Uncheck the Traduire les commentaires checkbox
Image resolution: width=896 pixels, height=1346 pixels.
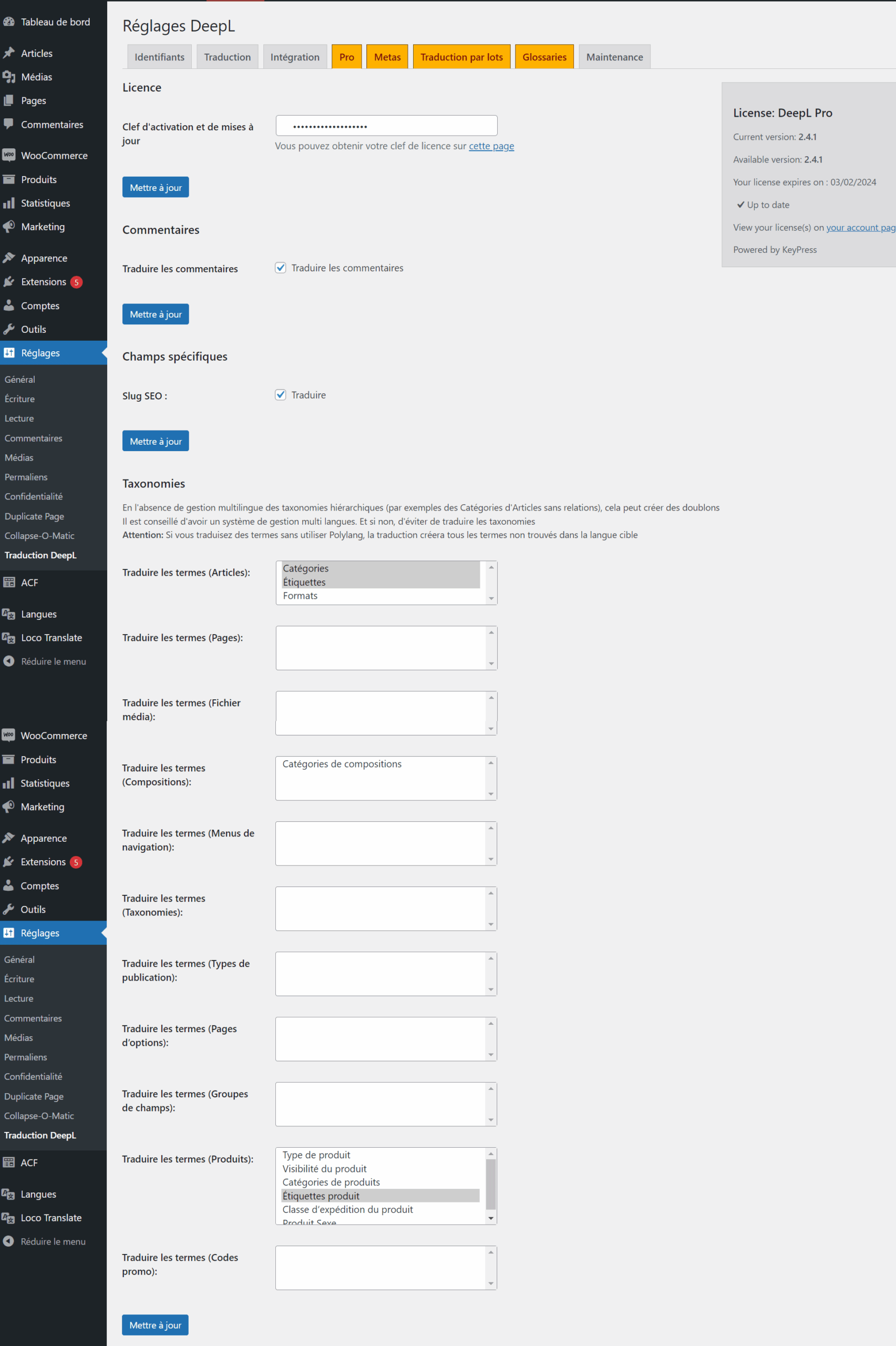tap(281, 268)
